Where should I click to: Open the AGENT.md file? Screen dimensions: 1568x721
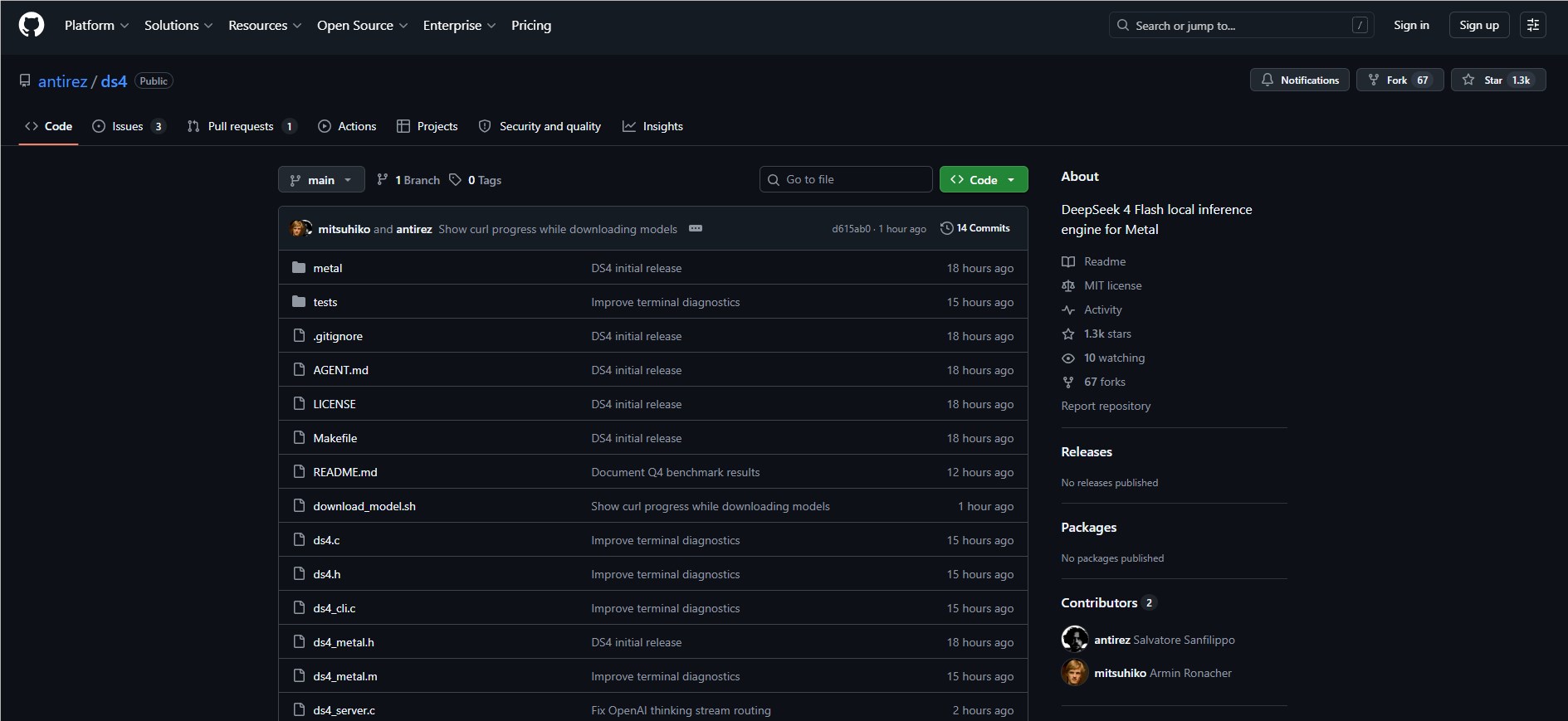click(x=340, y=370)
